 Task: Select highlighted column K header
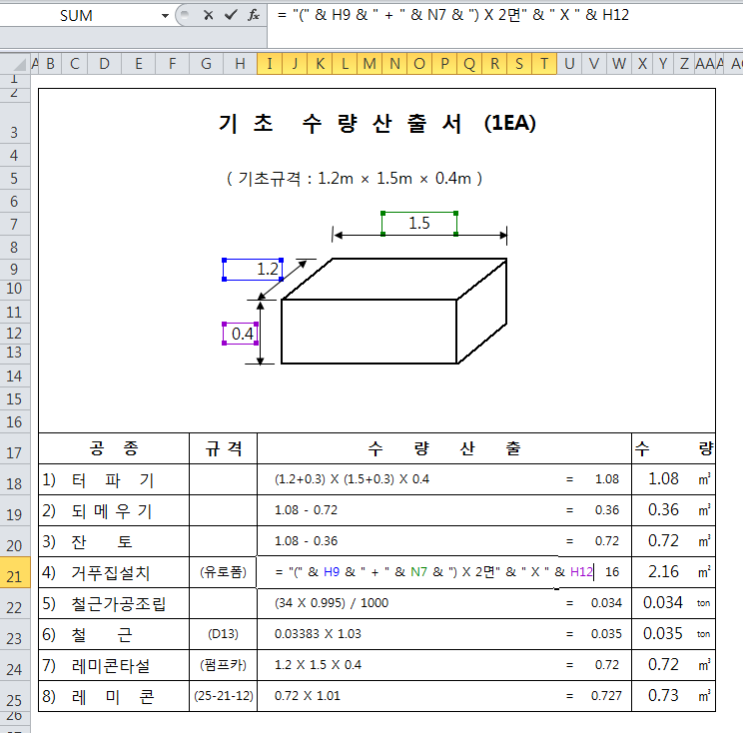(320, 63)
